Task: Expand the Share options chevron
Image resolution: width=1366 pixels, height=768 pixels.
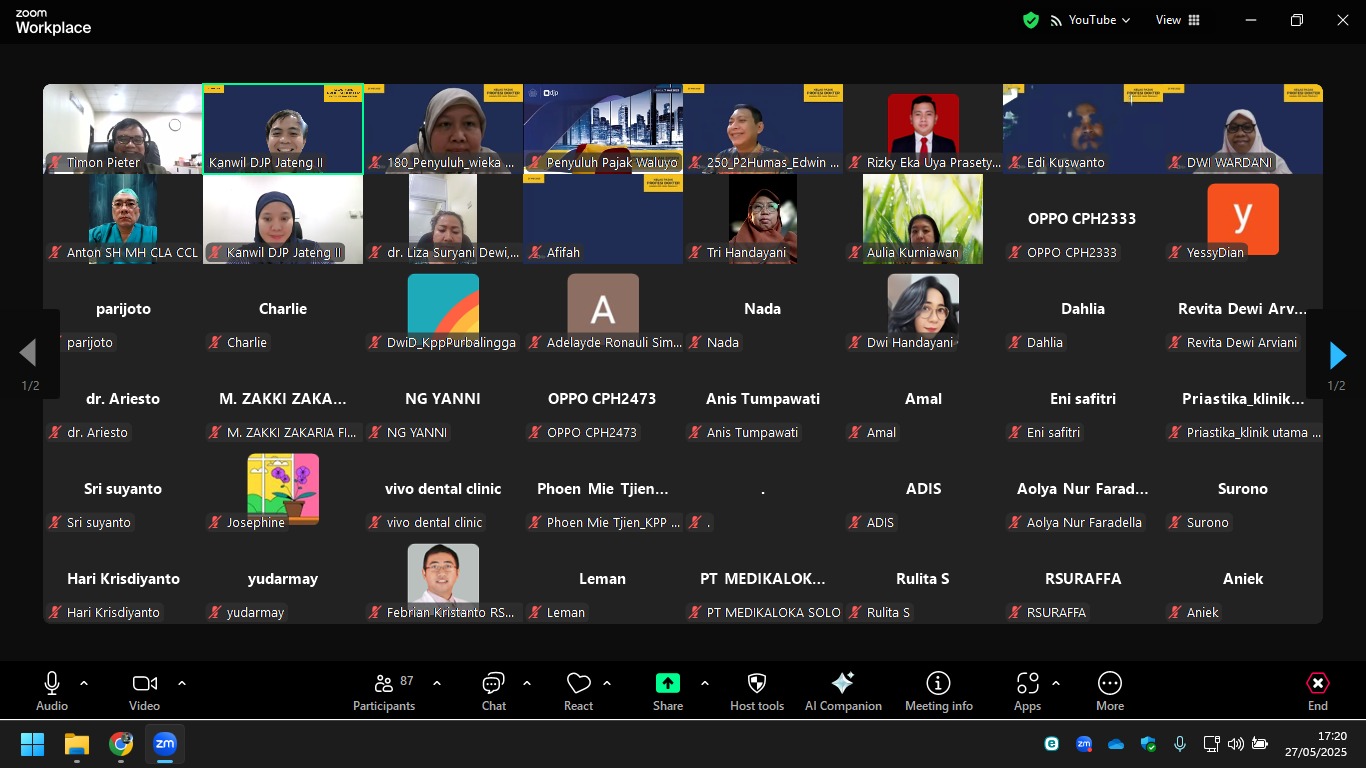Action: click(705, 684)
